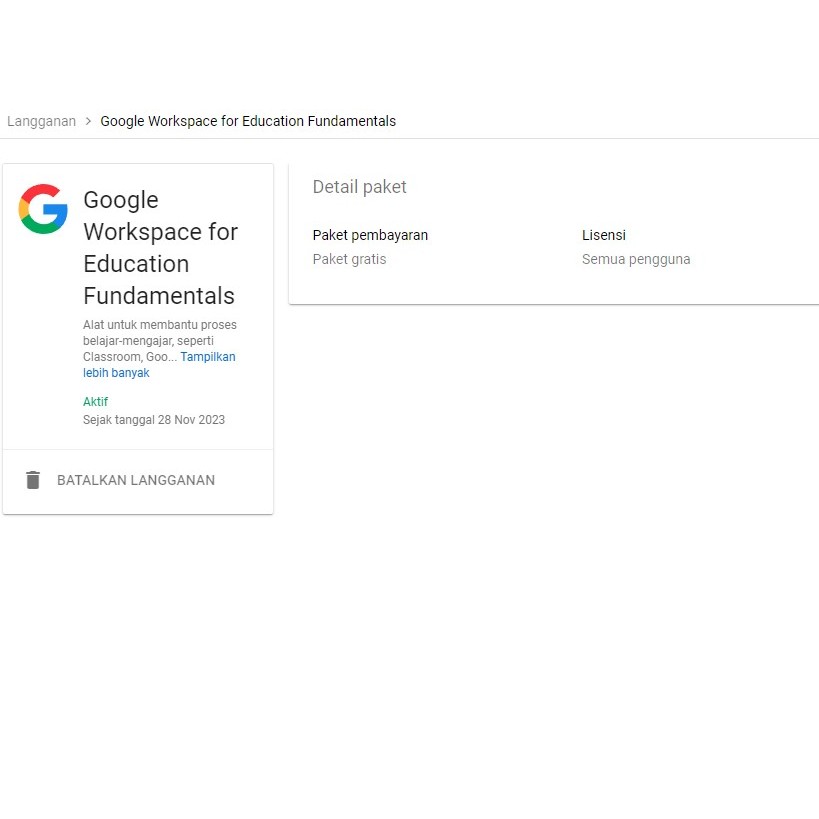The height and width of the screenshot is (819, 819).
Task: Click the "Paket gratis" value text
Action: point(349,259)
